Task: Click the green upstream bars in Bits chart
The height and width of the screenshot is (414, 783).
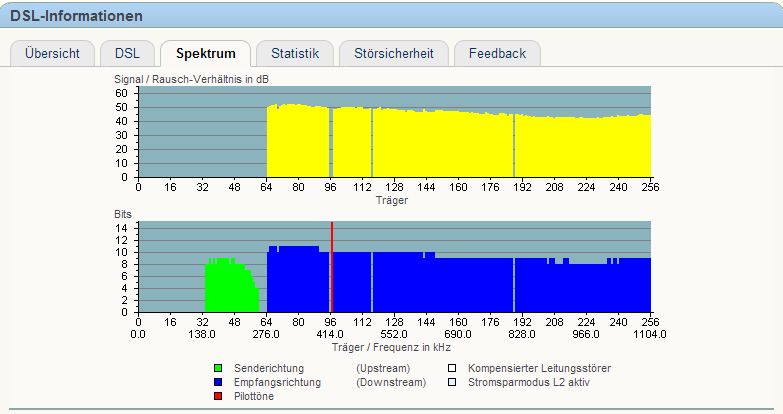Action: click(x=232, y=287)
